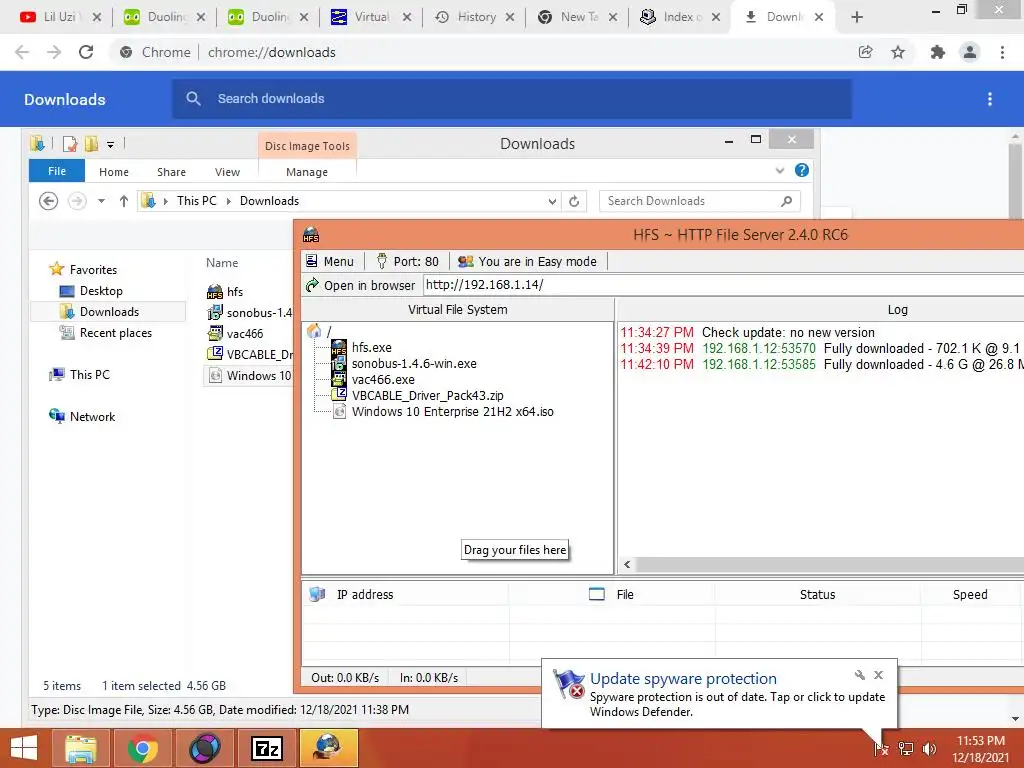1024x768 pixels.
Task: Open the View tab in Explorer ribbon
Action: (227, 172)
